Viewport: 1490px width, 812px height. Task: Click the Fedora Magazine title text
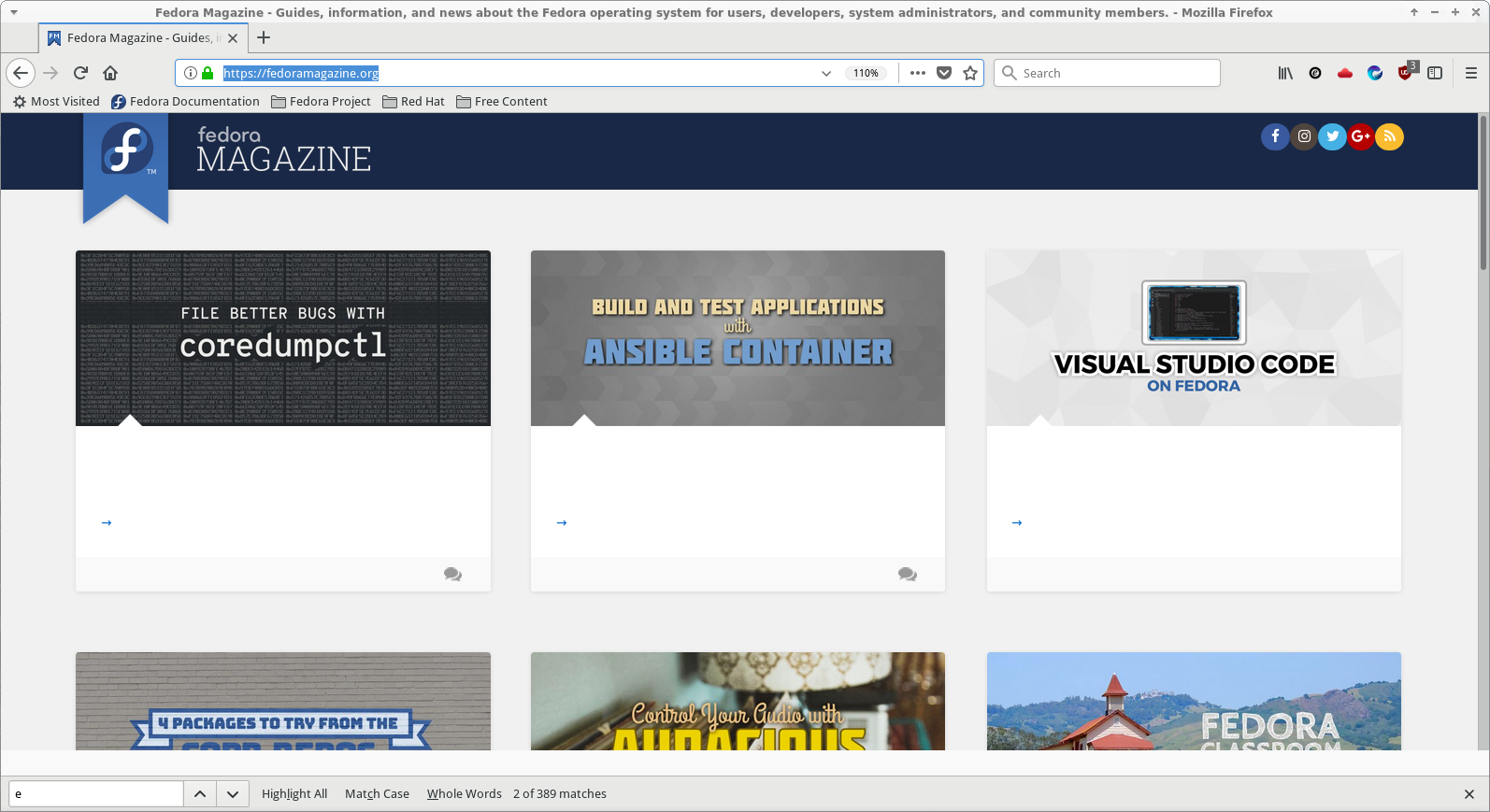coord(284,150)
